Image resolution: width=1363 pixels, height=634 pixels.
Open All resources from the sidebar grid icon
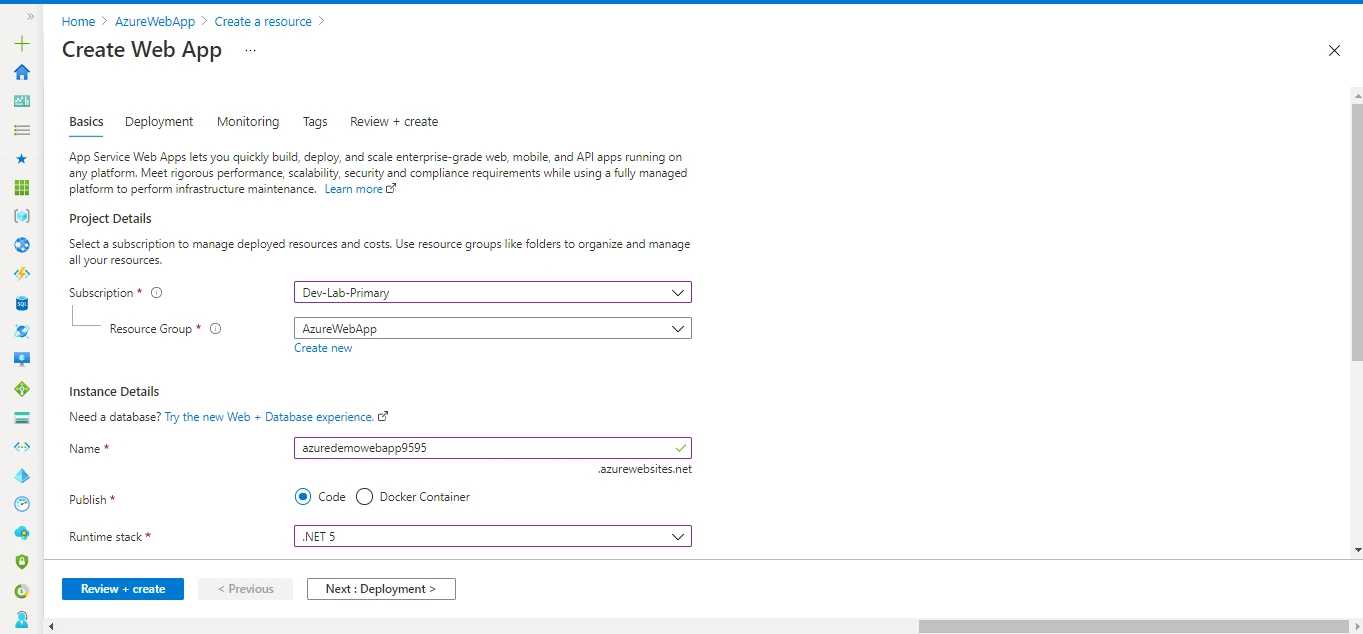point(21,187)
